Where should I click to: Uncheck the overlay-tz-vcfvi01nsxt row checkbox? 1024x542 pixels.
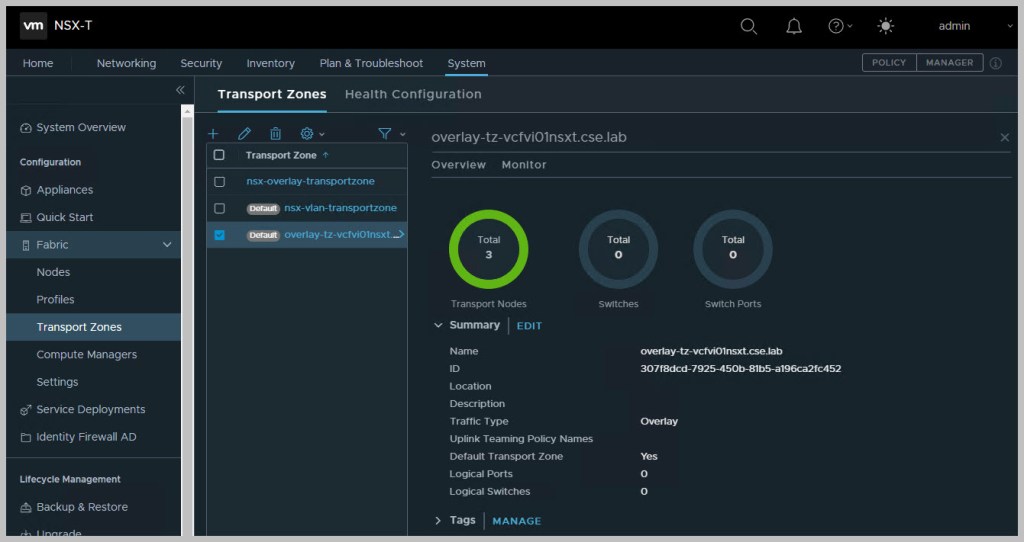(x=219, y=235)
